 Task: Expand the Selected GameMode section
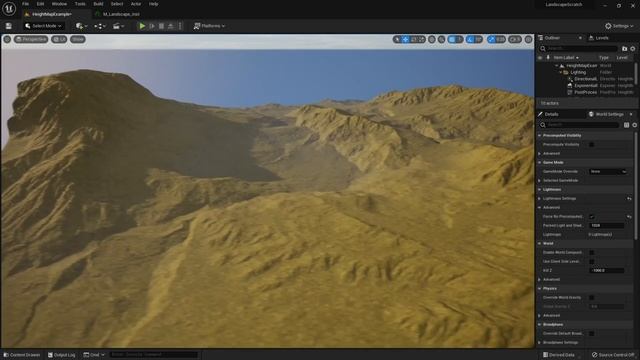(540, 180)
